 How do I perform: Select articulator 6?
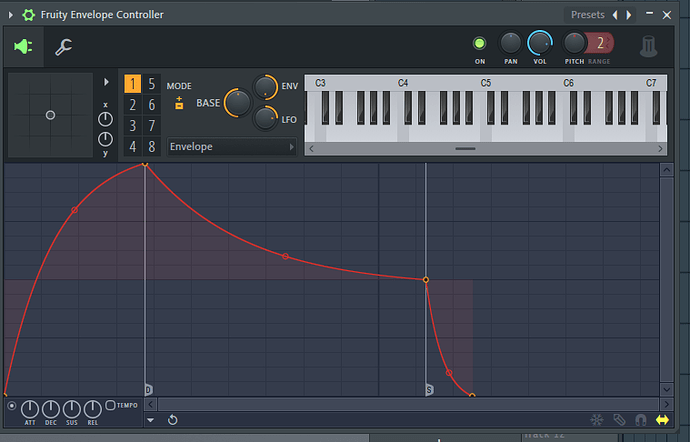point(152,105)
